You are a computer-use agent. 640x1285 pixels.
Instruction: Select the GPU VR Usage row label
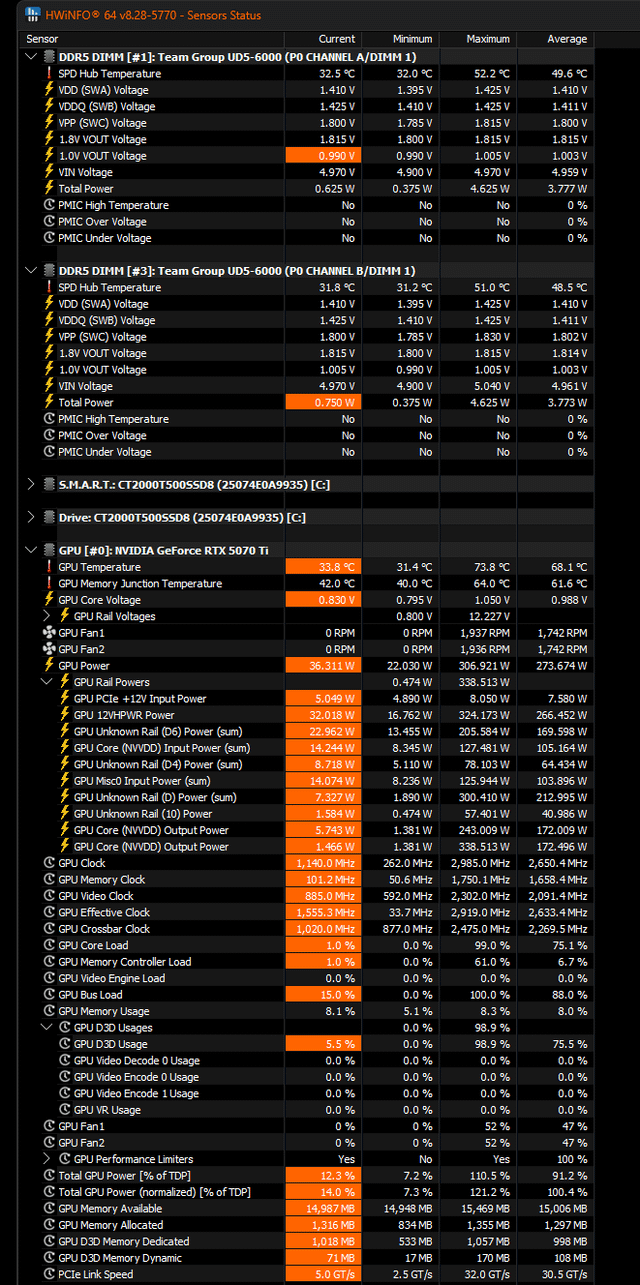(107, 1110)
